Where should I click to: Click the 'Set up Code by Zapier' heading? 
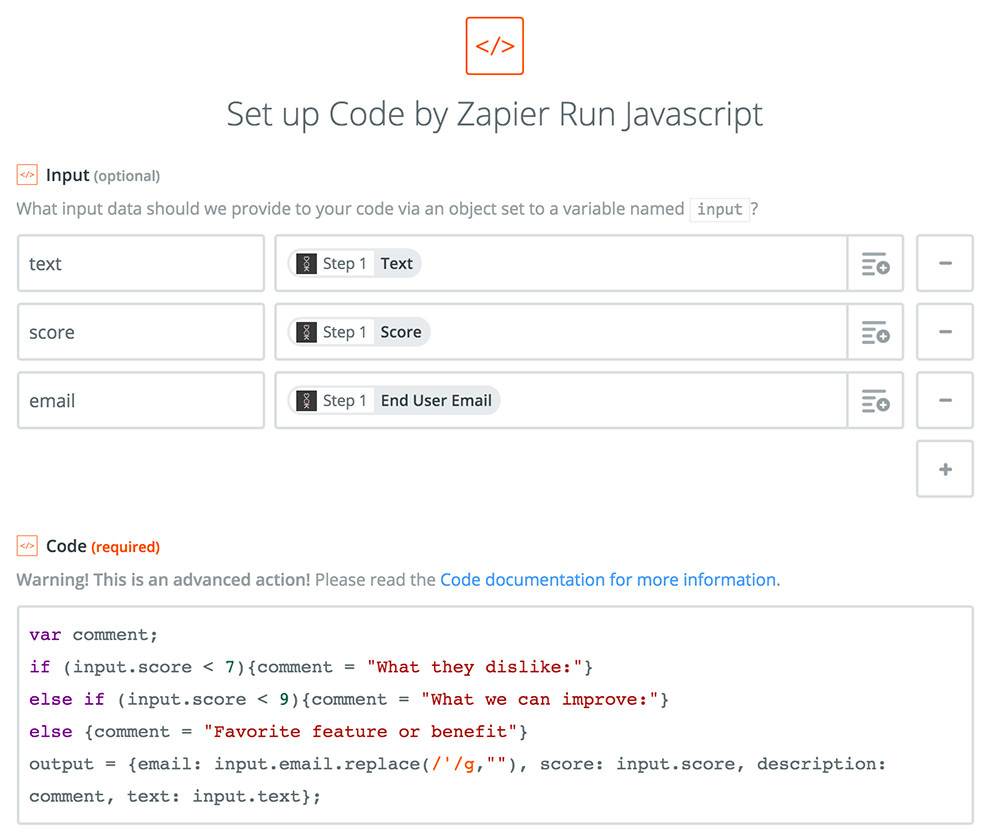495,115
